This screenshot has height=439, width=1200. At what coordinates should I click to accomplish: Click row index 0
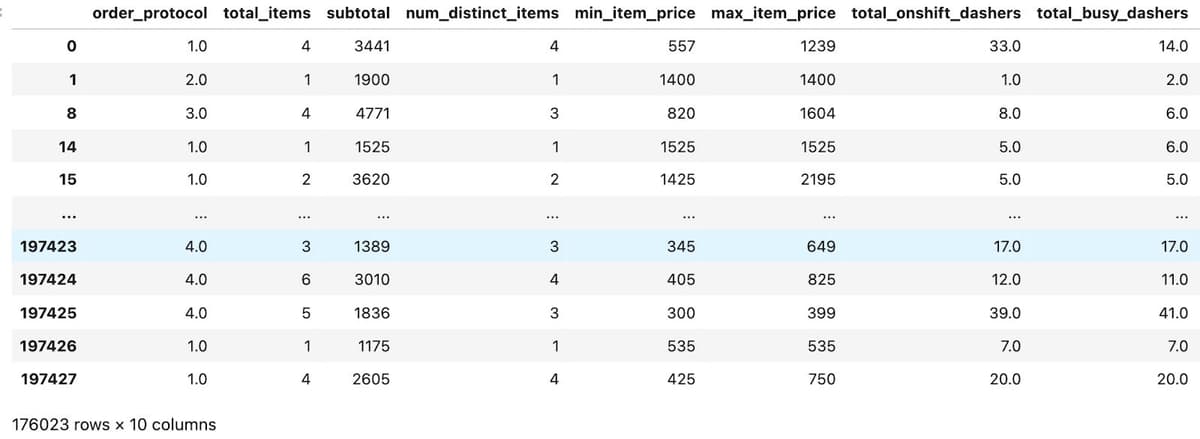pos(73,47)
